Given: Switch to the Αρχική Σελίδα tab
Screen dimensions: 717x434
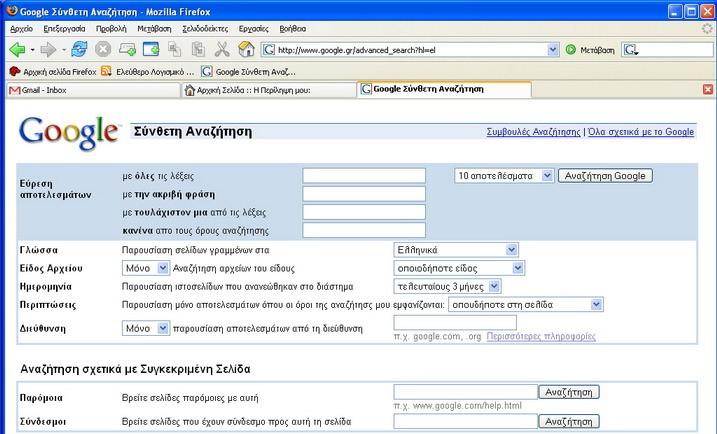Looking at the screenshot, I should pyautogui.click(x=268, y=90).
